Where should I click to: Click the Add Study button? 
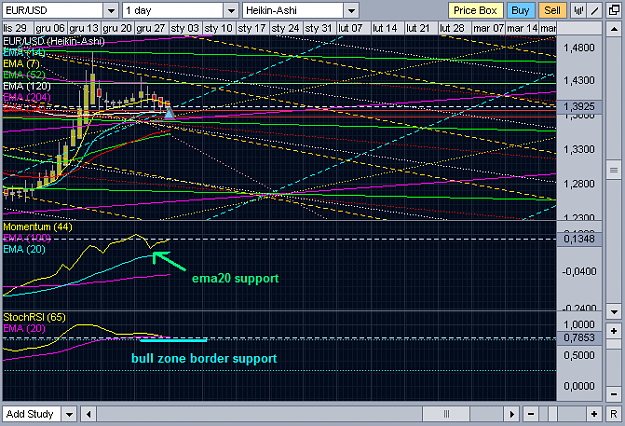[x=31, y=414]
